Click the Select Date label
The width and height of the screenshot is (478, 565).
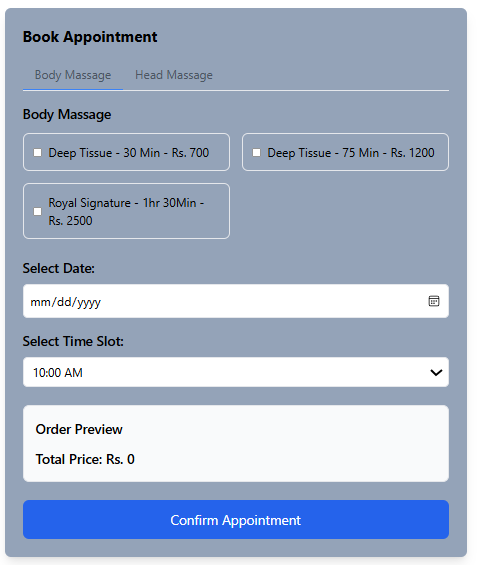click(59, 268)
